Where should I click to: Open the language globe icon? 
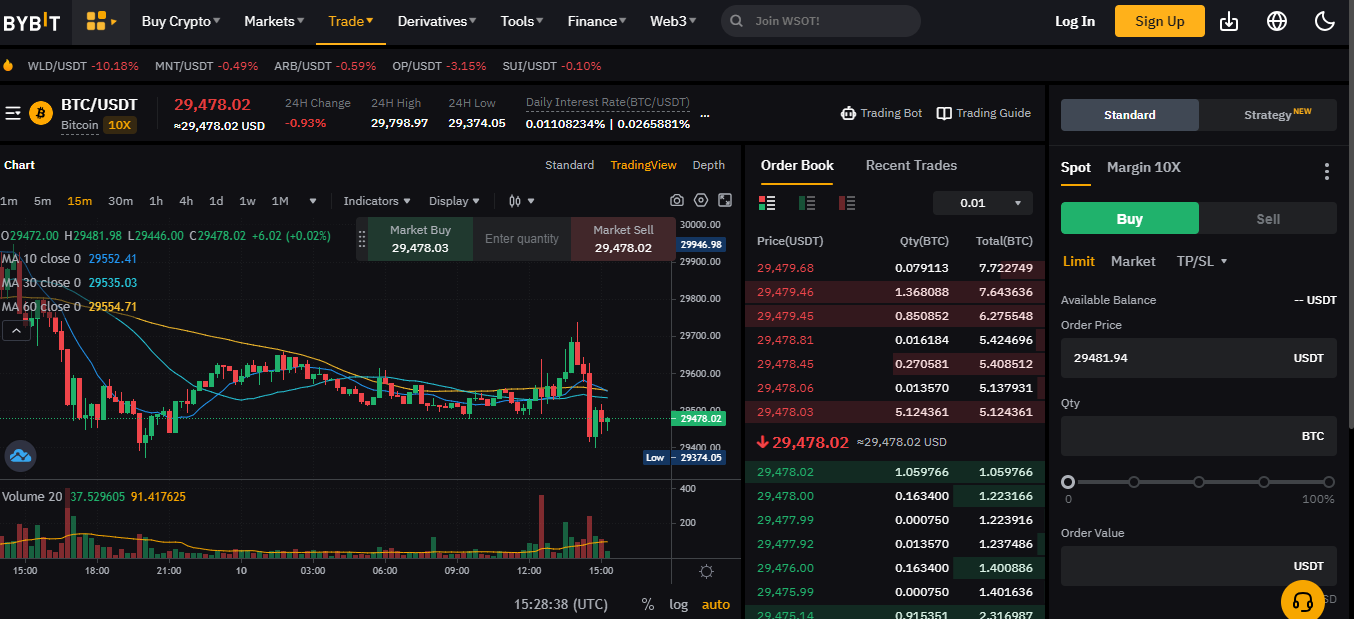pos(1277,21)
